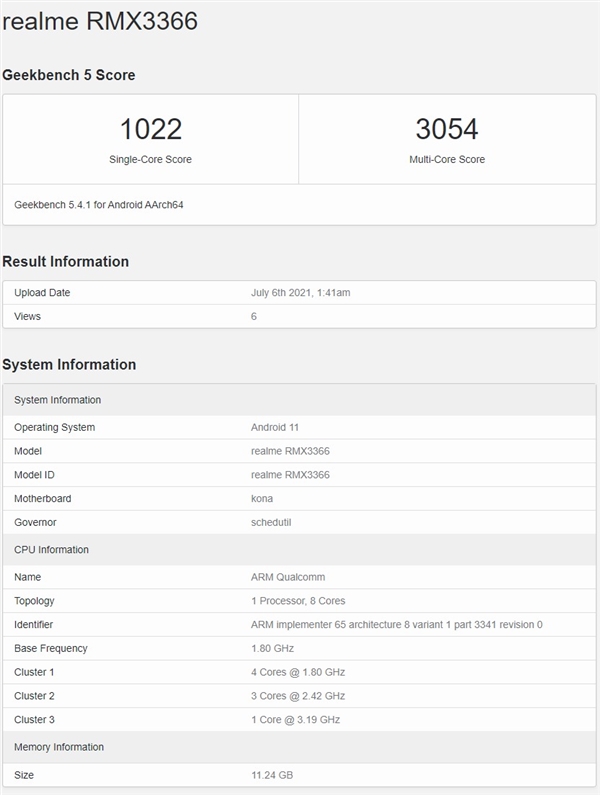Viewport: 600px width, 795px height.
Task: Click the Views row label
Action: (x=28, y=316)
